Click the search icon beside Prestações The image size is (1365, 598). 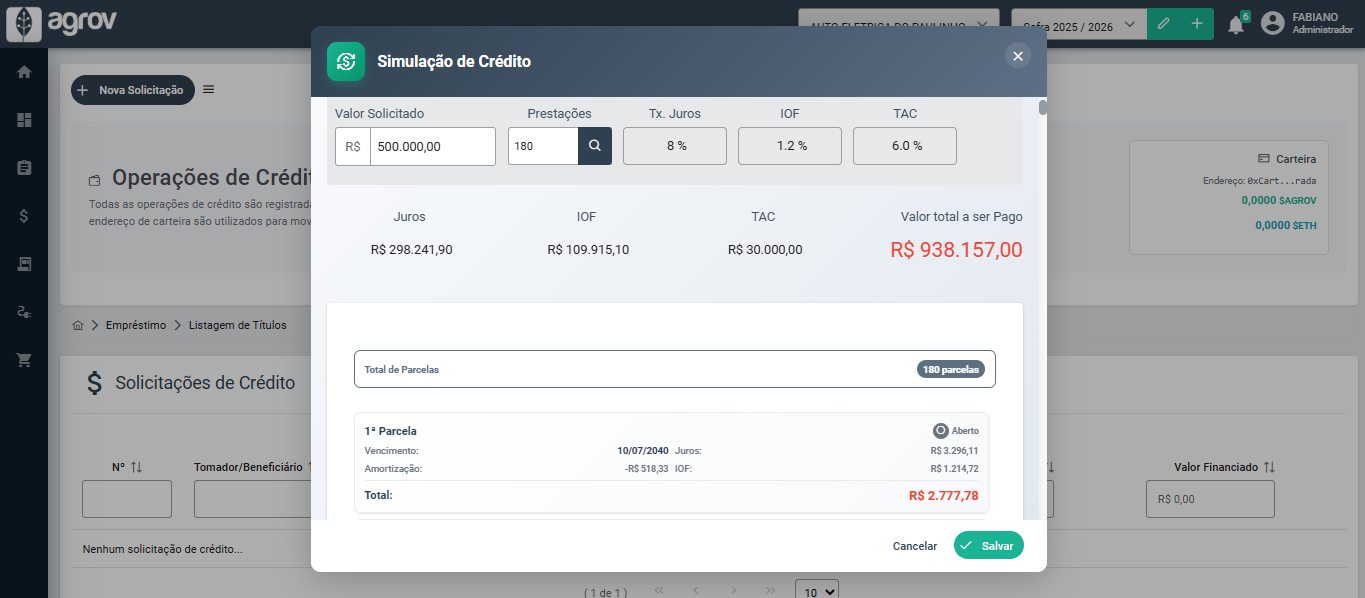(594, 146)
